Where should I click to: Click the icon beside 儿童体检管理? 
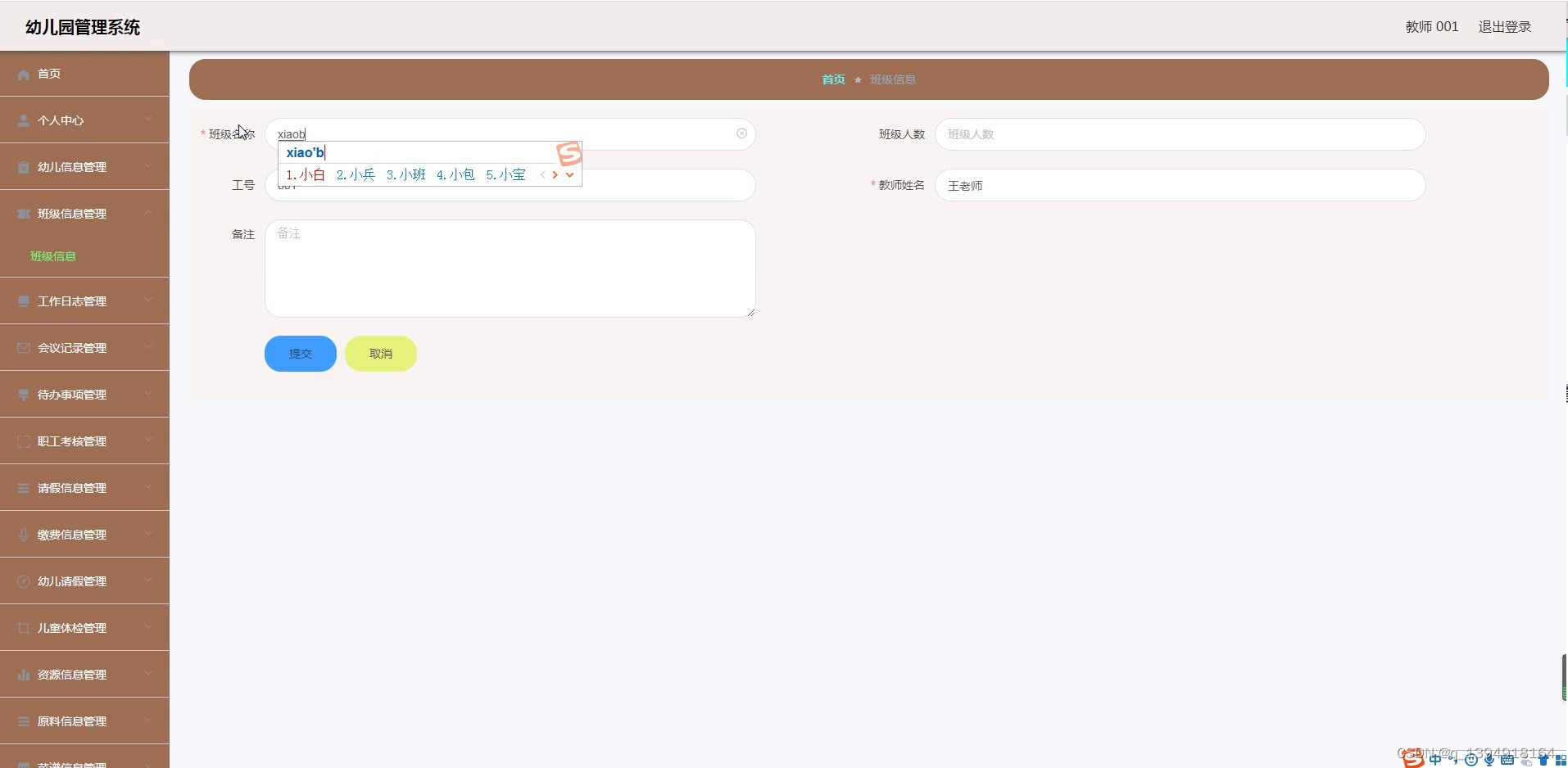point(24,628)
